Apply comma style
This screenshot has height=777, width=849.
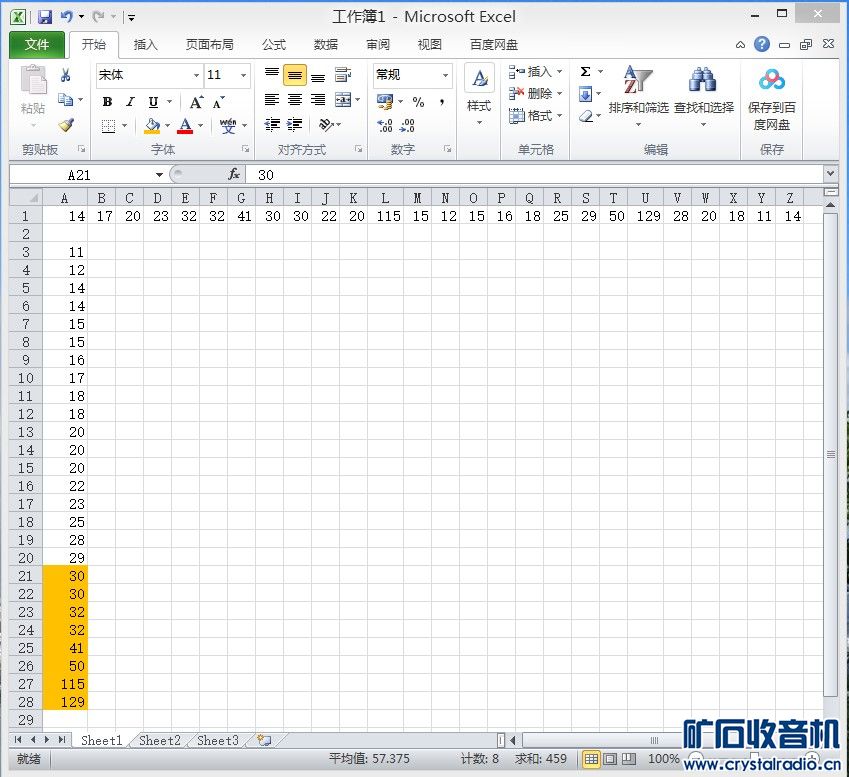(x=442, y=101)
